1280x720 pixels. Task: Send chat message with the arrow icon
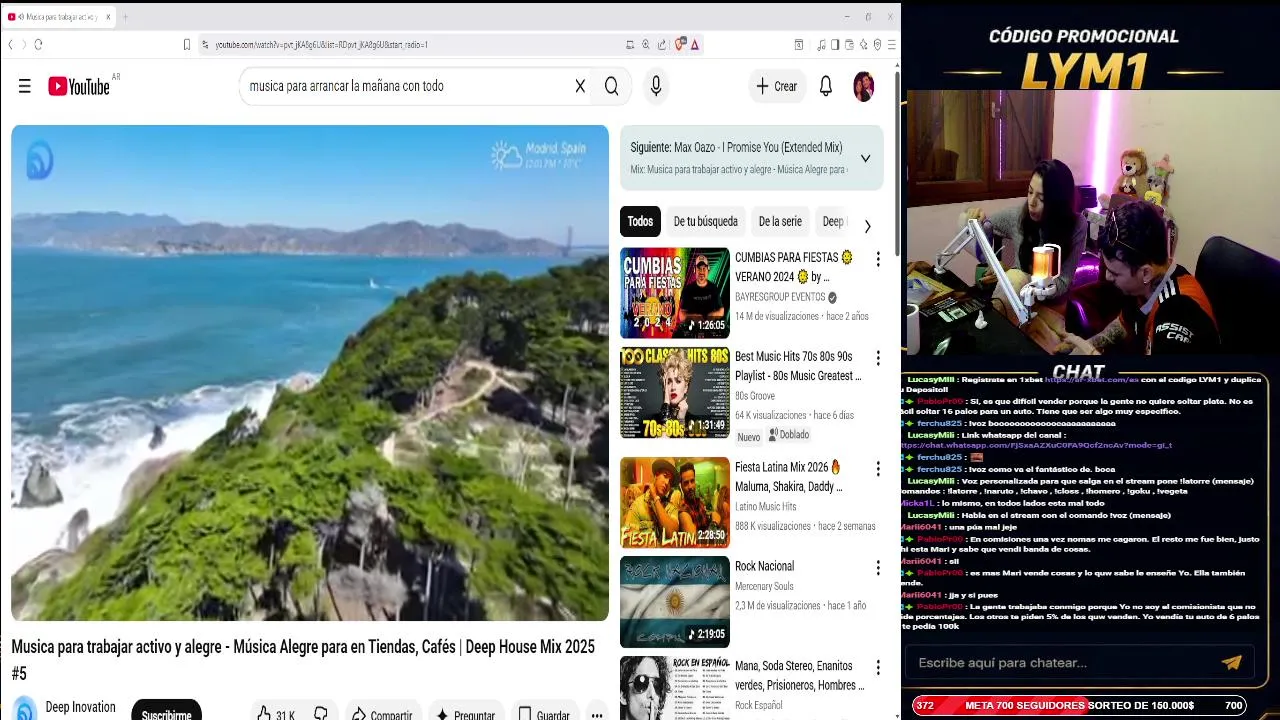[x=1231, y=663]
